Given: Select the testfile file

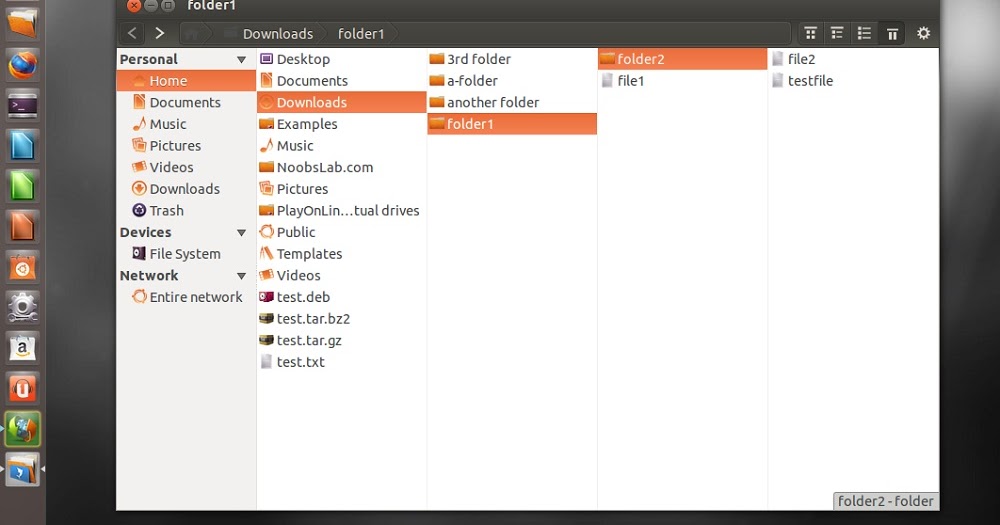Looking at the screenshot, I should tap(853, 81).
